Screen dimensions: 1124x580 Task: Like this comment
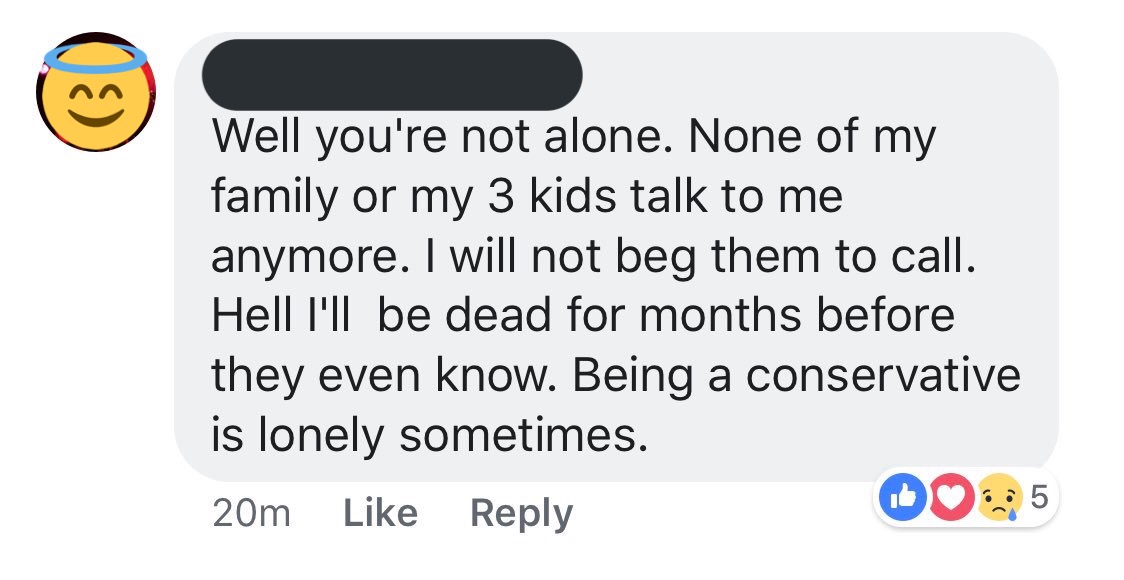point(380,513)
